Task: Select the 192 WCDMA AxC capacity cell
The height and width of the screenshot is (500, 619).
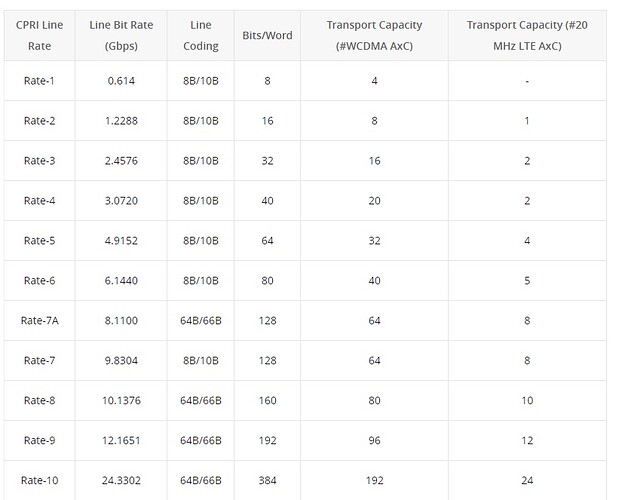Action: (x=374, y=480)
